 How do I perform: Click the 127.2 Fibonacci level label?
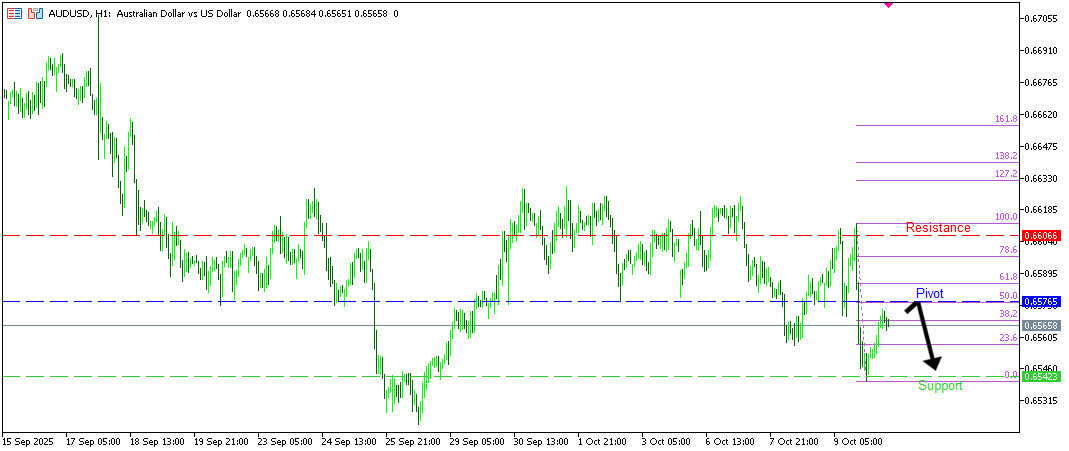click(1005, 174)
